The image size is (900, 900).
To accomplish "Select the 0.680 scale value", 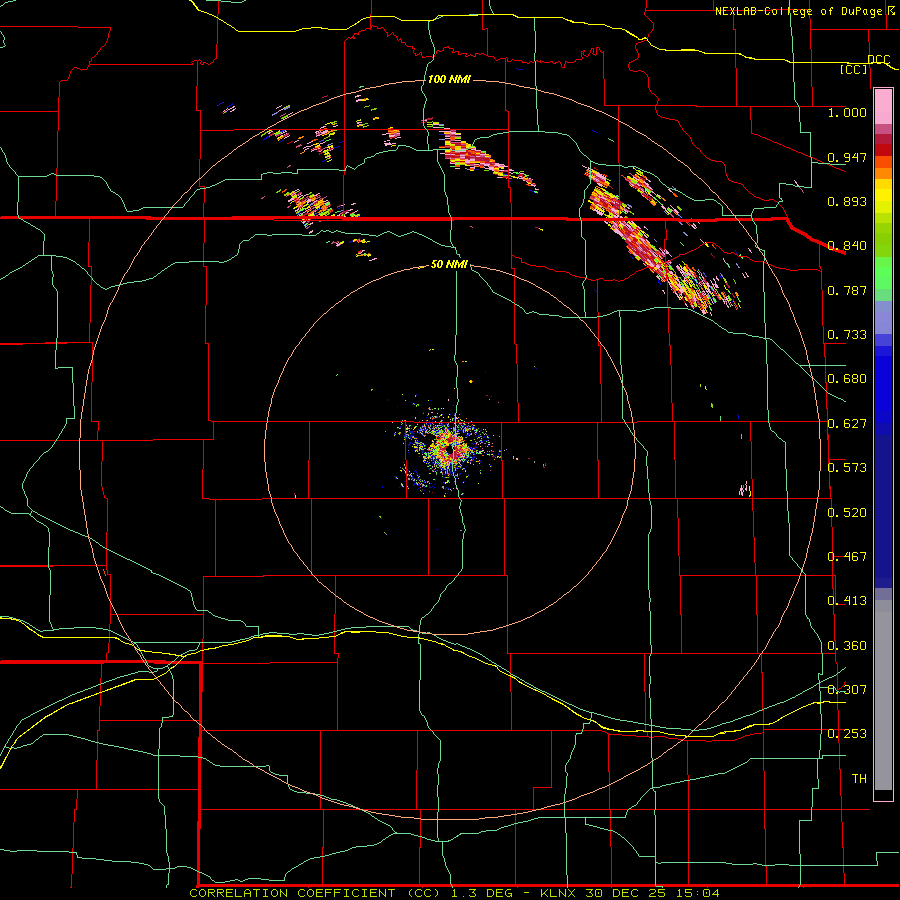I will [x=847, y=379].
